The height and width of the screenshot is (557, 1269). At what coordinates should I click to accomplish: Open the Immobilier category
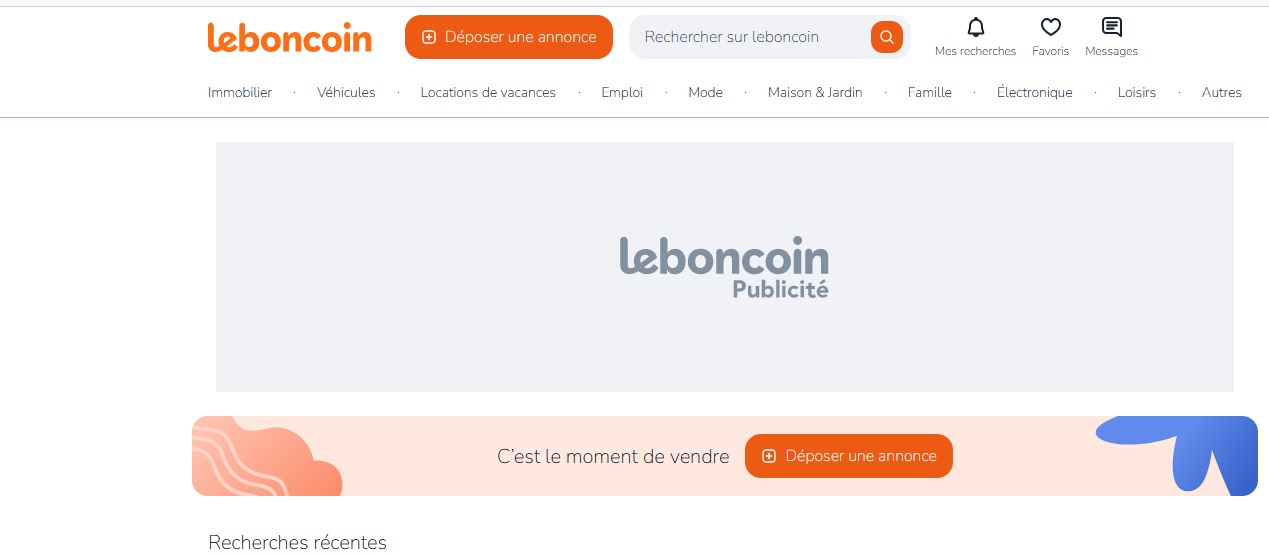(x=240, y=92)
